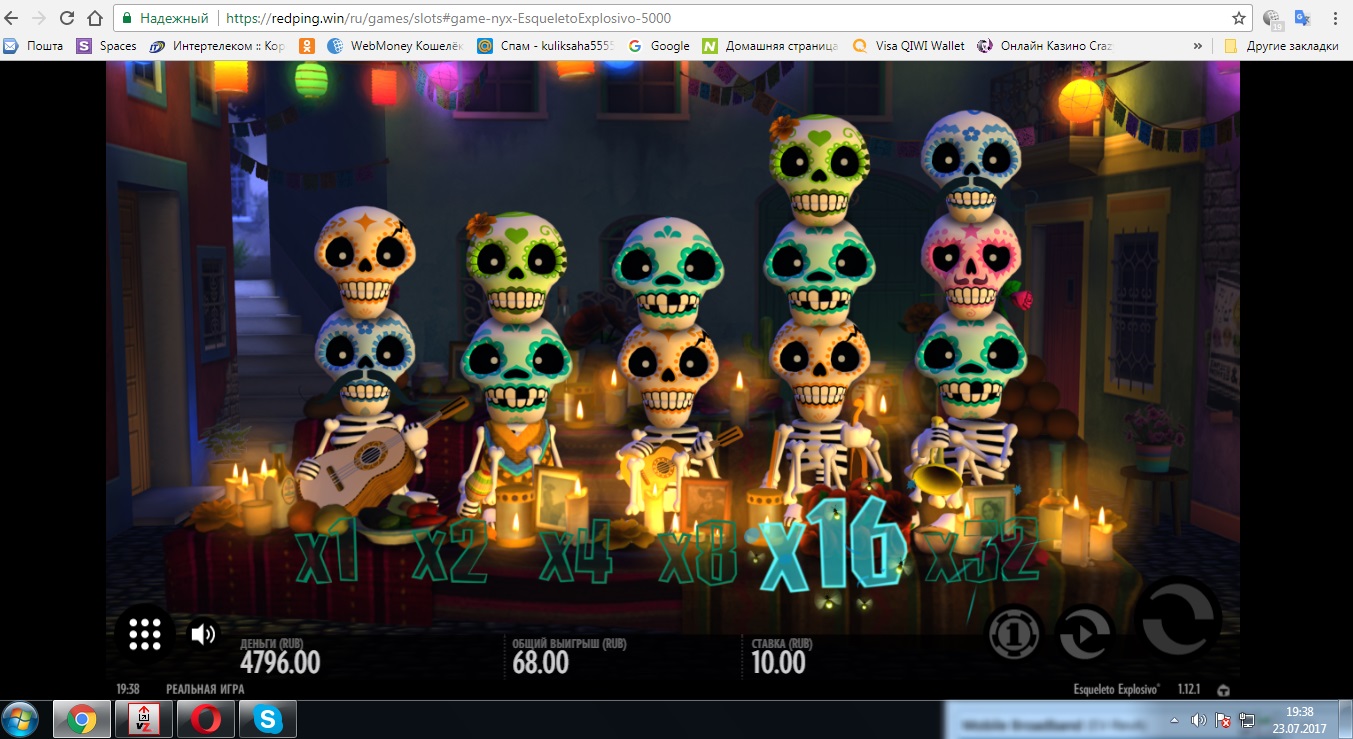Click the bet value 10.00
The width and height of the screenshot is (1353, 739).
coord(778,662)
